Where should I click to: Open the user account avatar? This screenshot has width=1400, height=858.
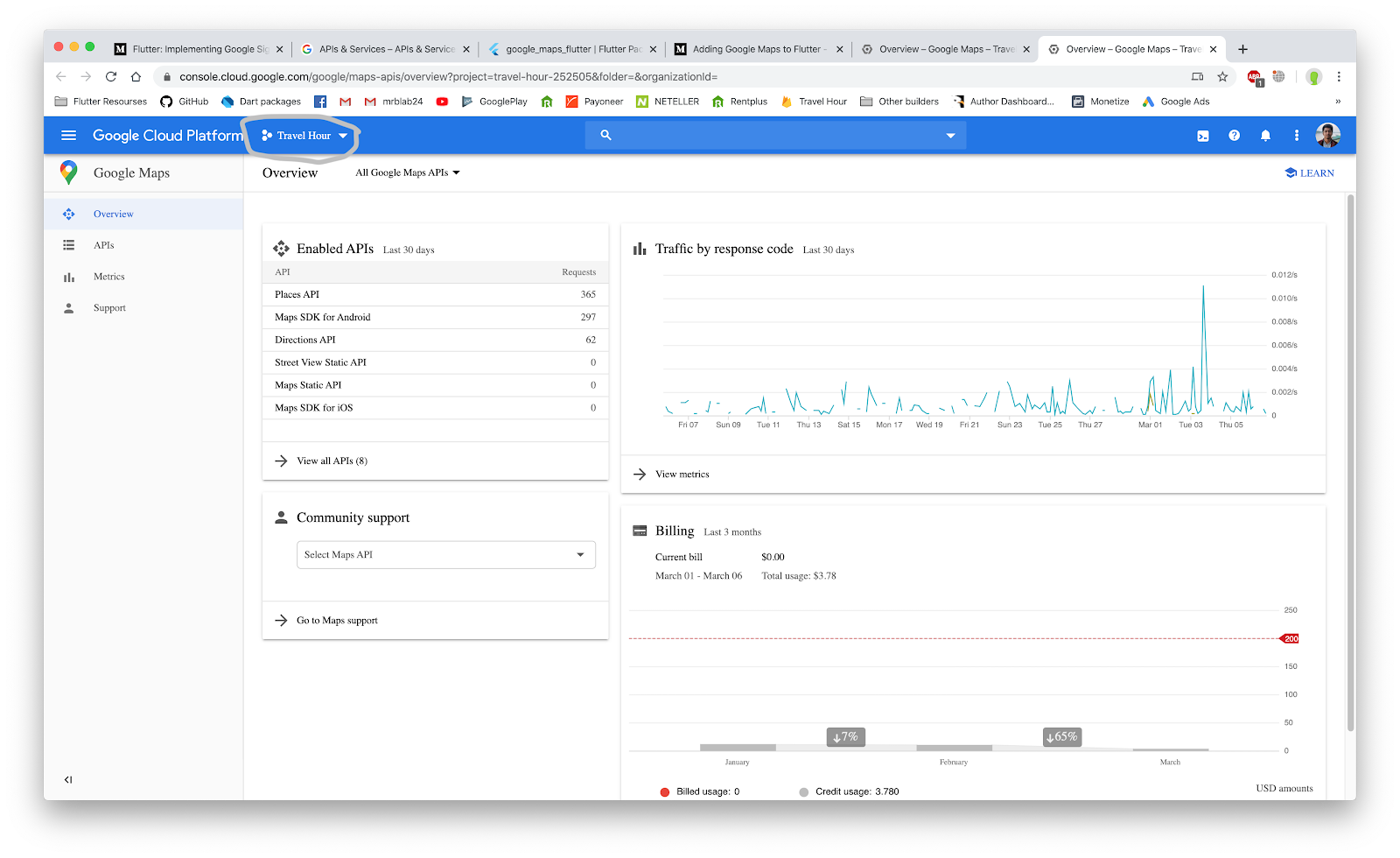click(x=1328, y=136)
